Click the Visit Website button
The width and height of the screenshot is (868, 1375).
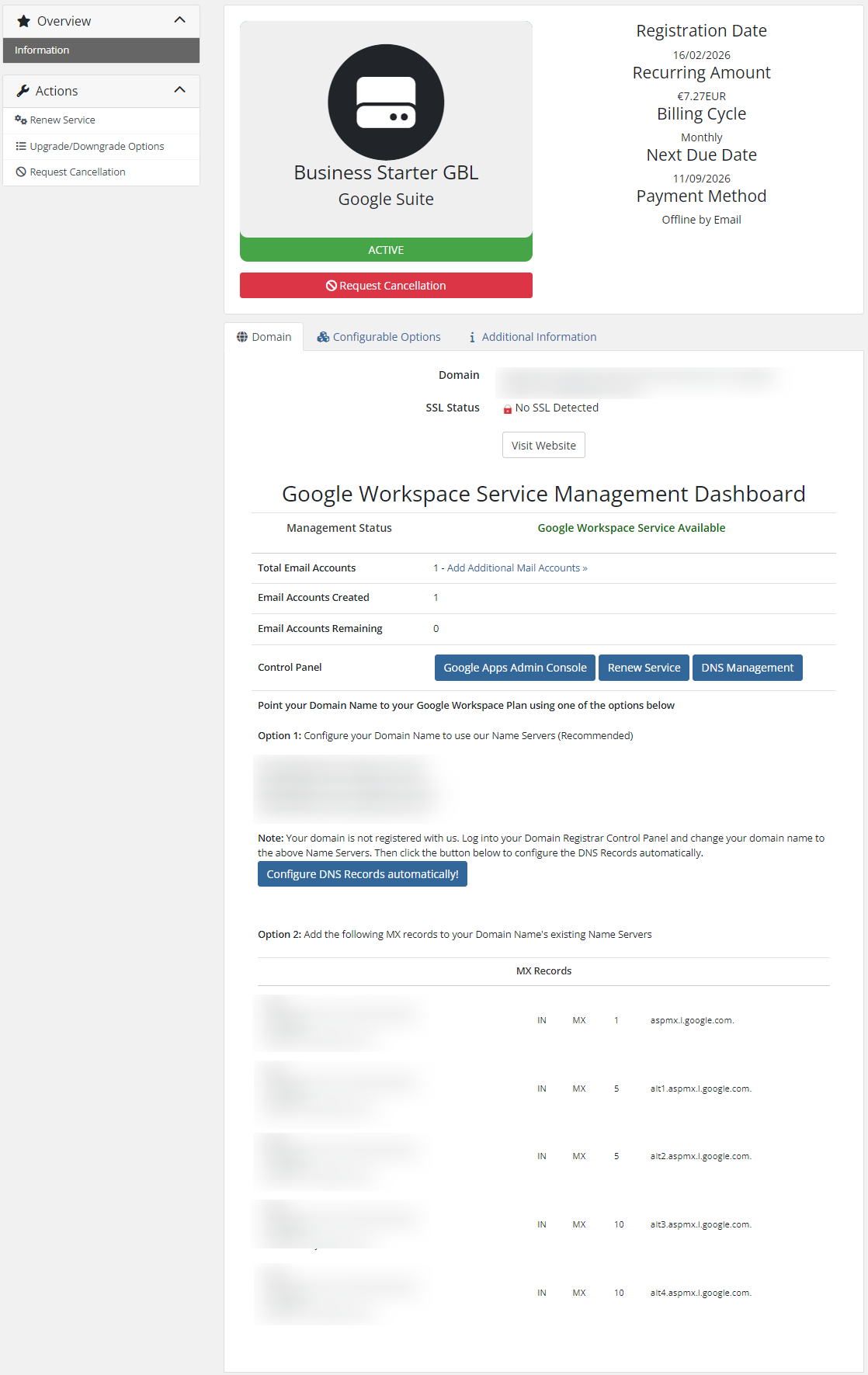[x=543, y=446]
